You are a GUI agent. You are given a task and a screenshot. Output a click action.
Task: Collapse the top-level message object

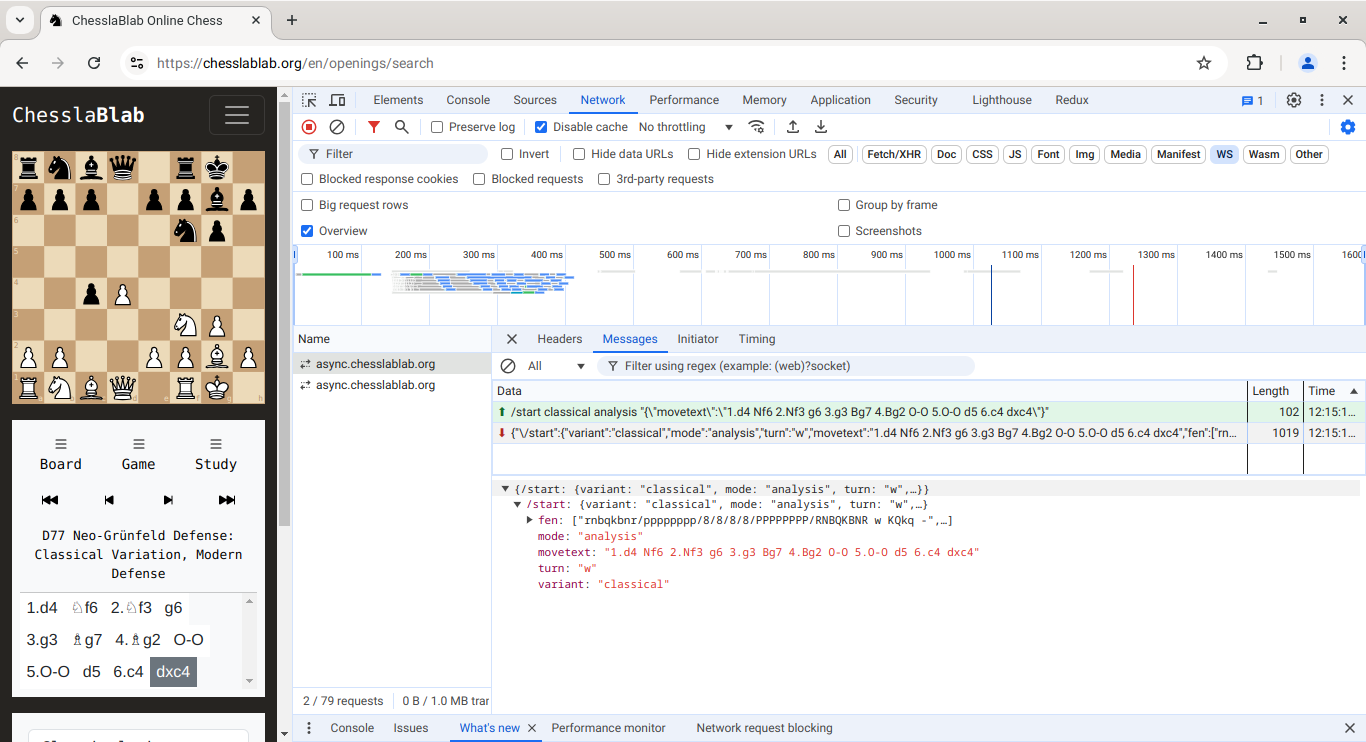pyautogui.click(x=506, y=489)
